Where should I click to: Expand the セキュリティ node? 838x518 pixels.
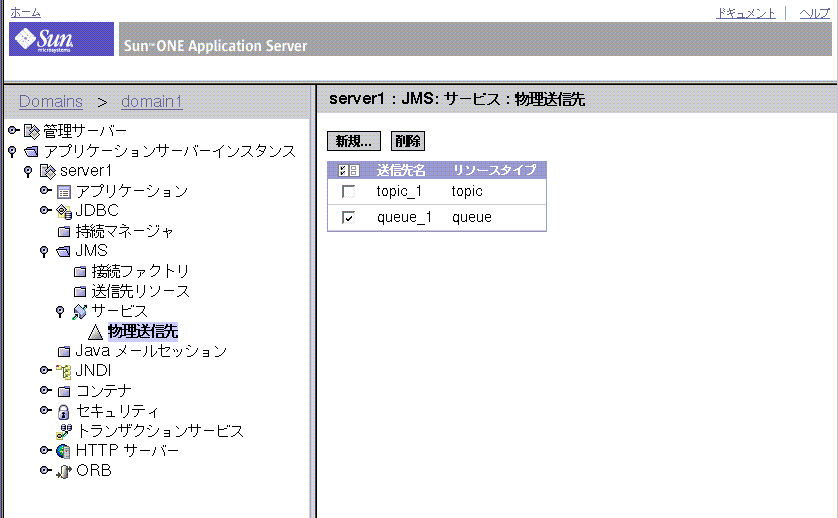click(45, 410)
